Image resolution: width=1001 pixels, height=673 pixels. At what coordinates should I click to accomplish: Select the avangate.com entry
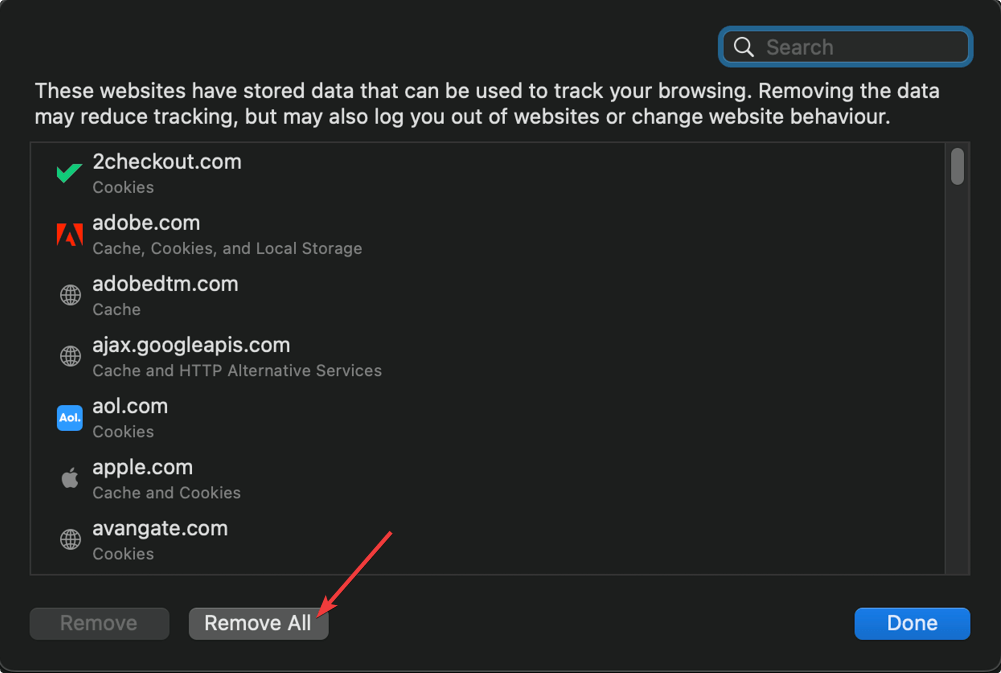pos(488,540)
